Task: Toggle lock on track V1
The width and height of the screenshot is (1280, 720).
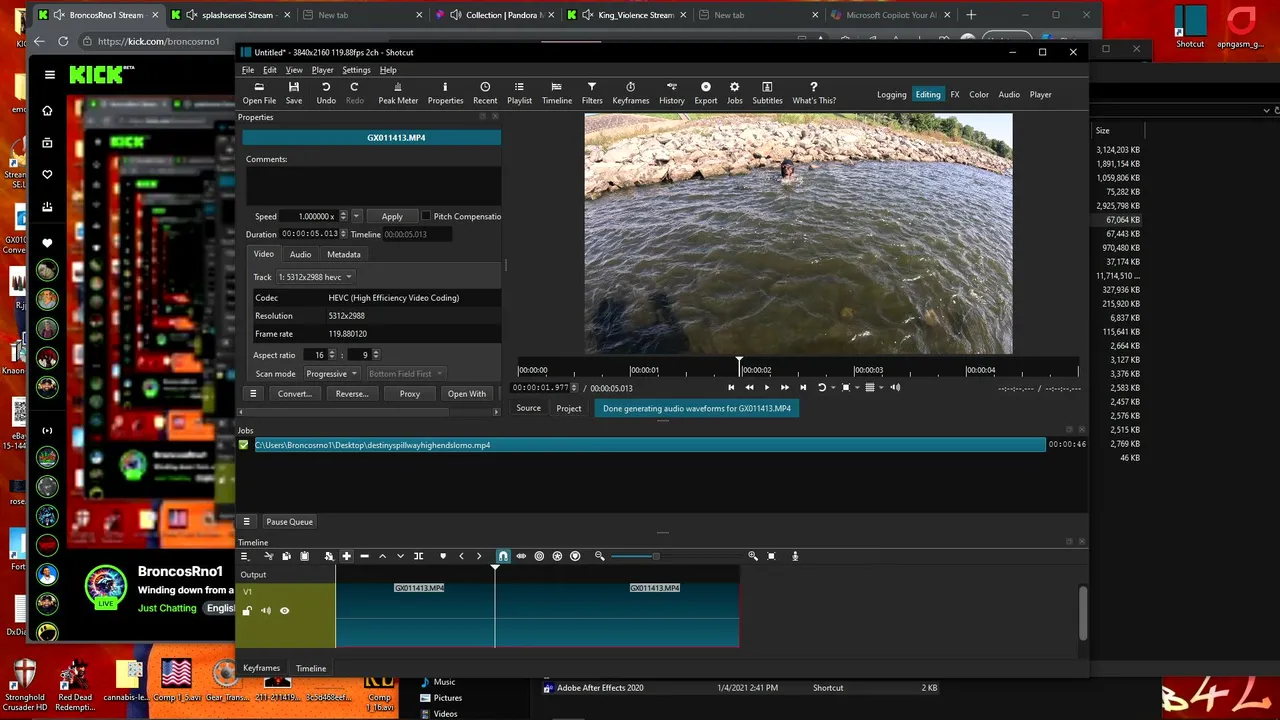Action: point(247,610)
